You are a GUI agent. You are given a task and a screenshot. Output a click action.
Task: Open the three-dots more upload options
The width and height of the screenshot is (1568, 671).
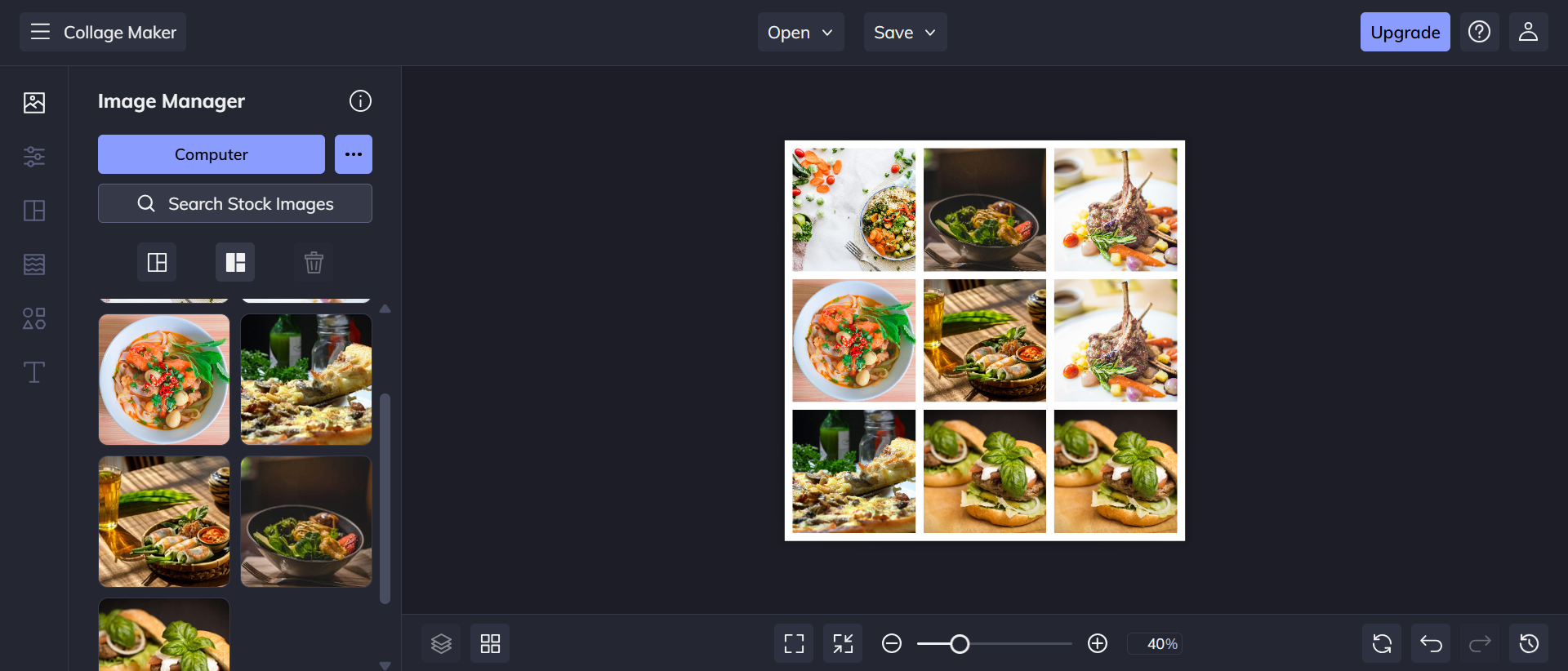coord(354,154)
